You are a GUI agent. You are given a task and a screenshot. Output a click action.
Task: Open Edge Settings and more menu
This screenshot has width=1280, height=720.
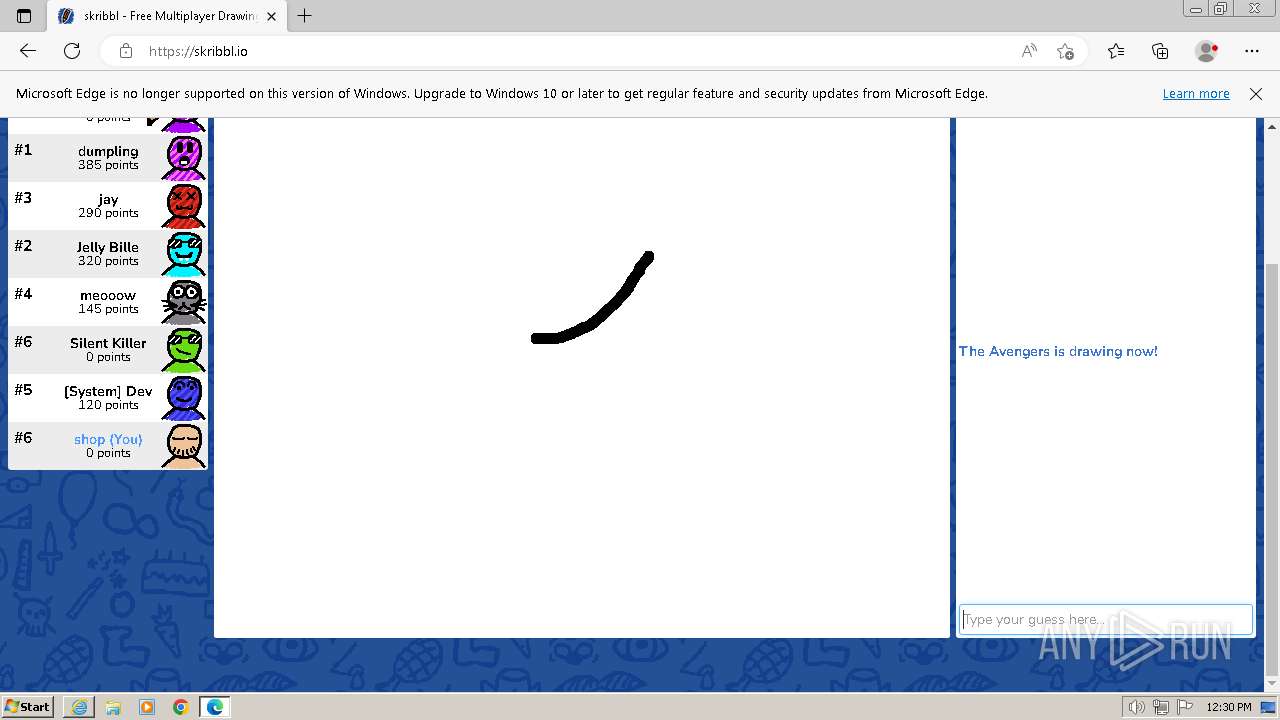pos(1252,51)
